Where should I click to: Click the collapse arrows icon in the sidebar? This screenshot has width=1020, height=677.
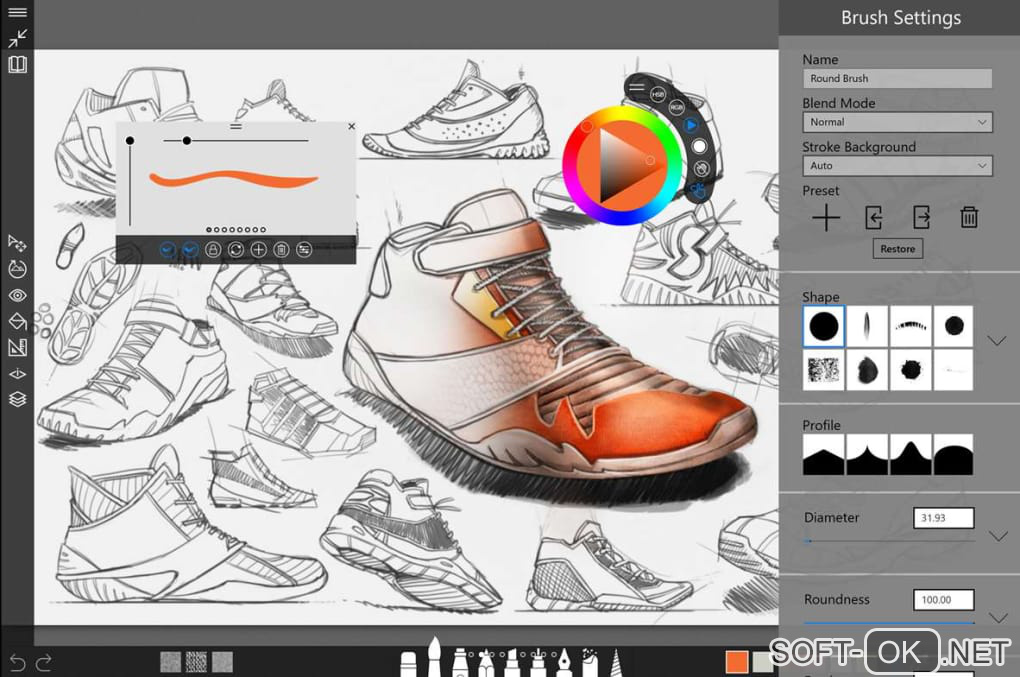[x=18, y=38]
